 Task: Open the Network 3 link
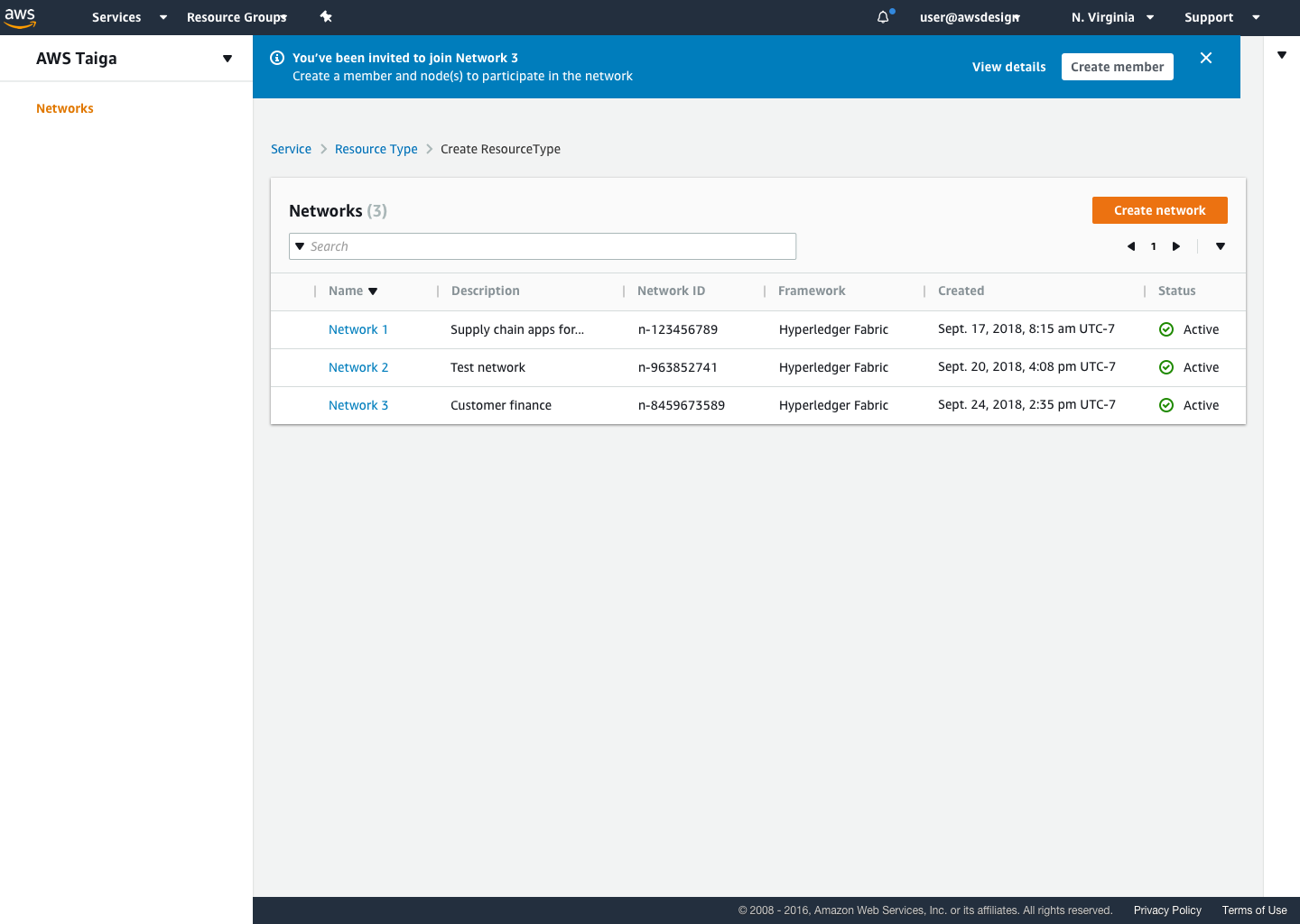coord(358,405)
